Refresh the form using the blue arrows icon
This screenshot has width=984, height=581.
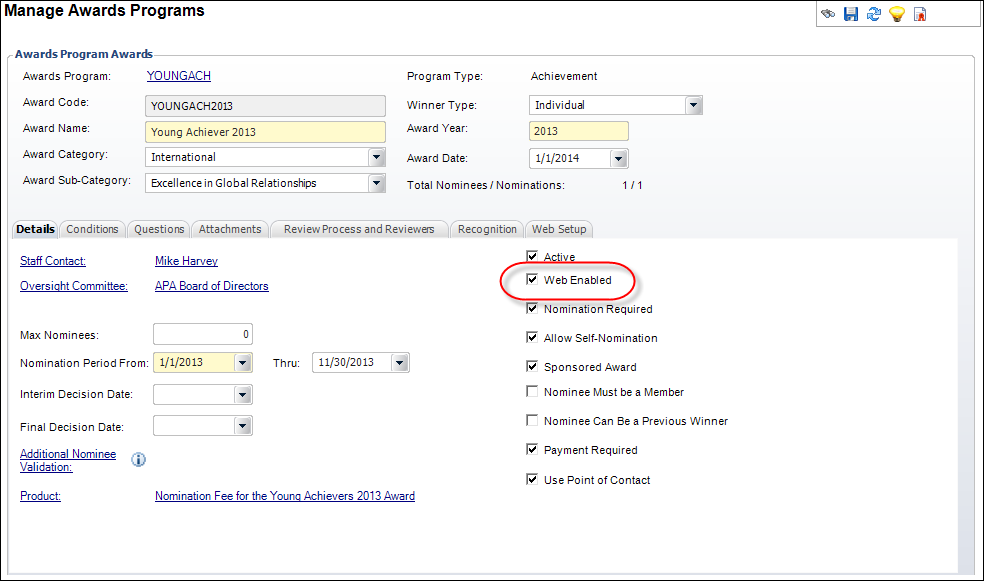tap(874, 14)
